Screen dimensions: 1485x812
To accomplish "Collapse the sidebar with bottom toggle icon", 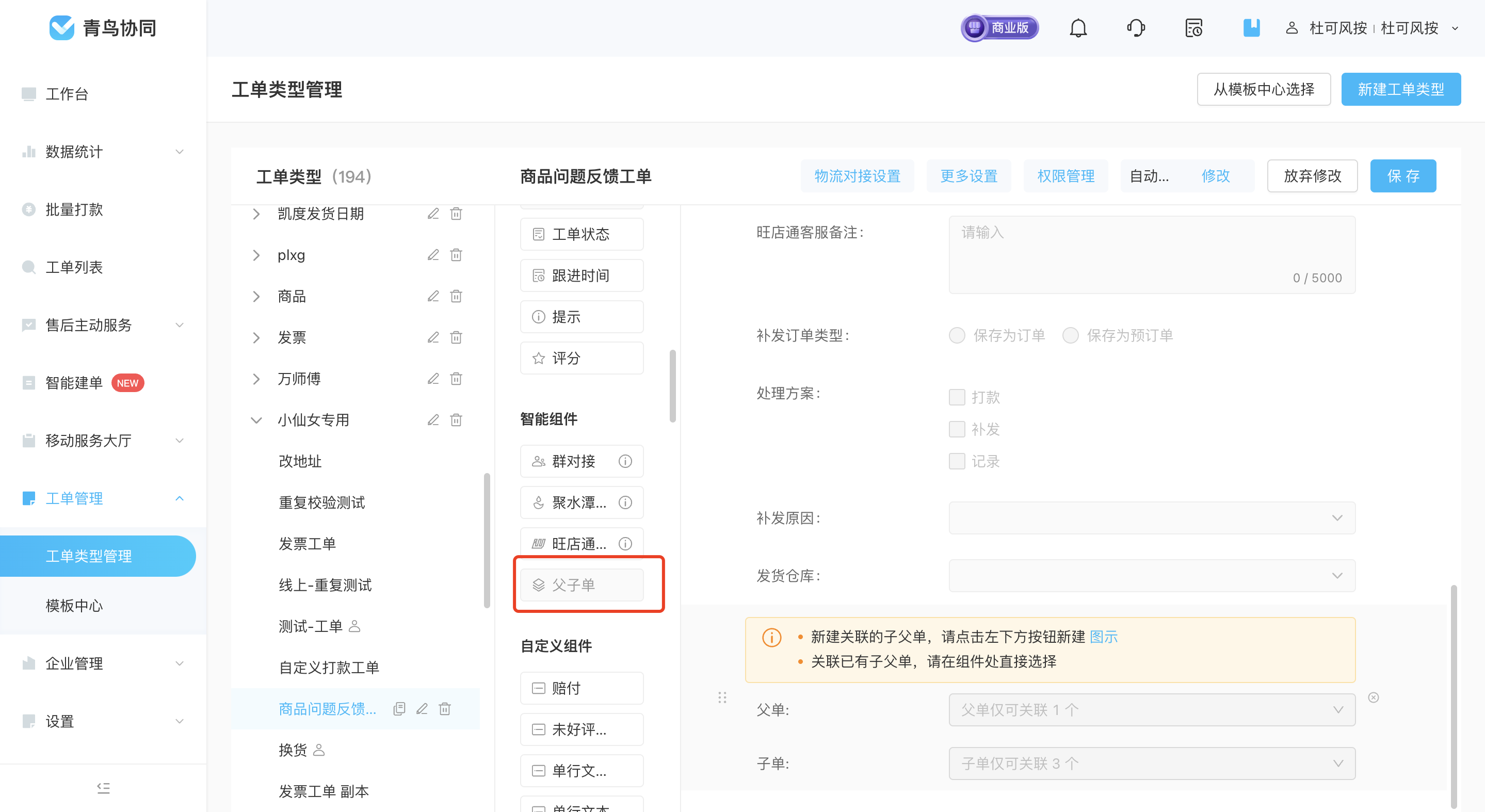I will pos(103,788).
